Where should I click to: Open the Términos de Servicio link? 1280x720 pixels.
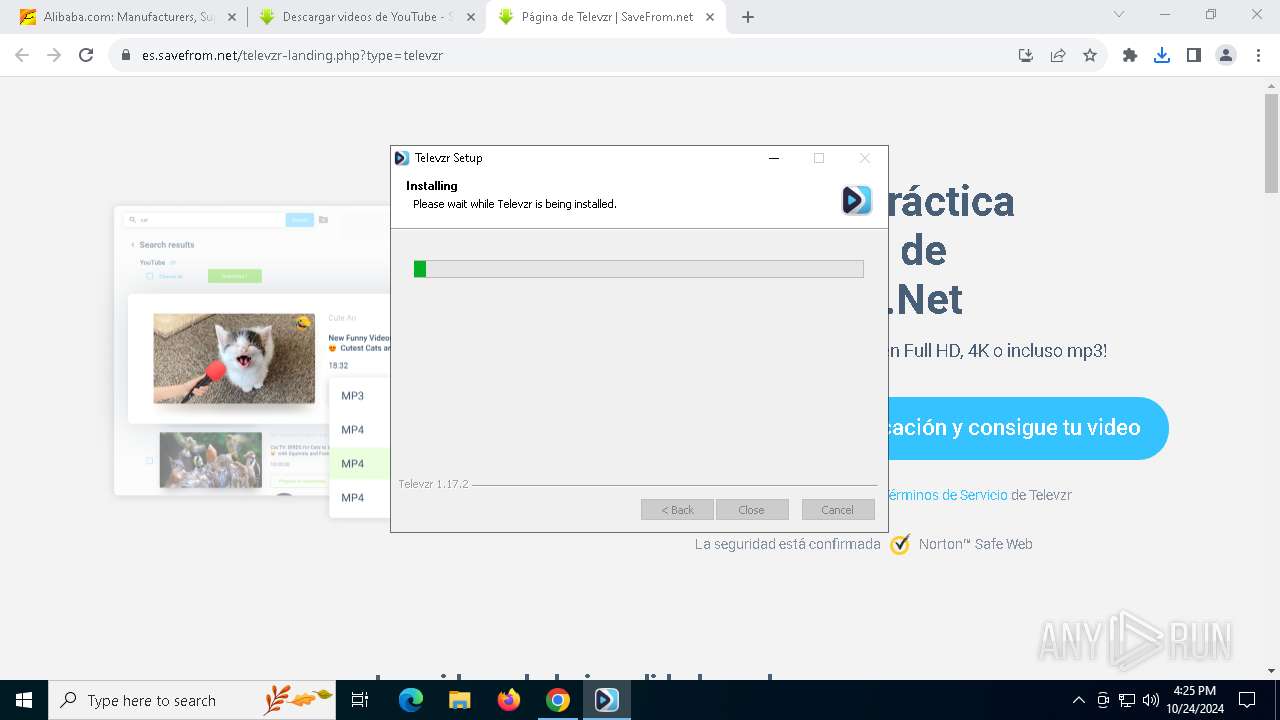pos(947,495)
